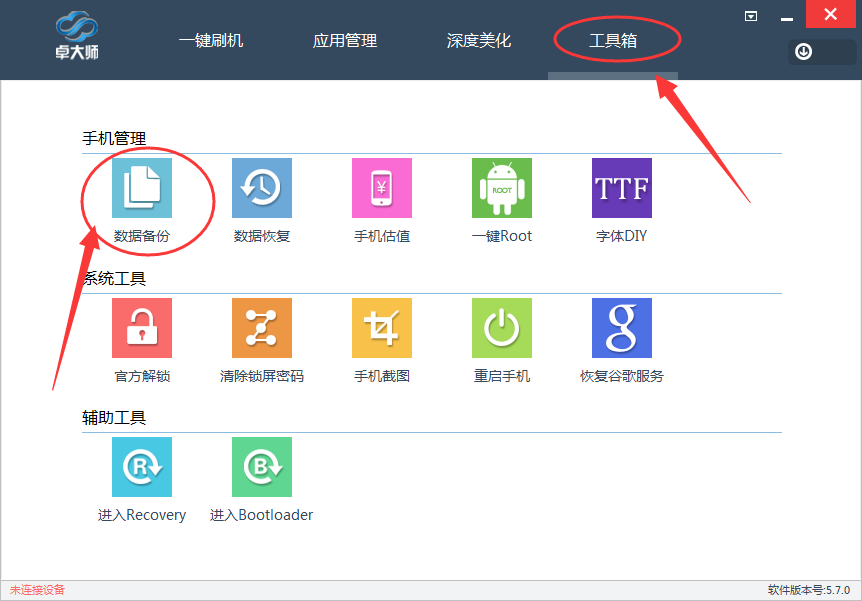Open the download icon at top right
The image size is (862, 601).
pos(803,51)
